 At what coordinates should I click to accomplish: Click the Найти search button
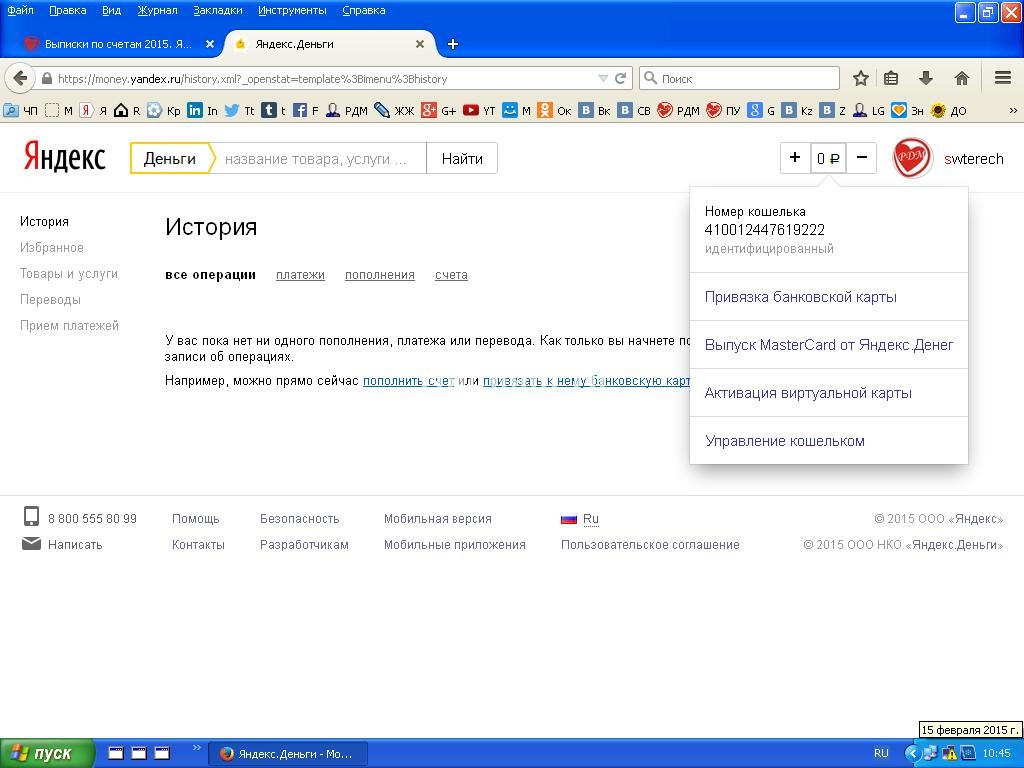click(x=462, y=158)
